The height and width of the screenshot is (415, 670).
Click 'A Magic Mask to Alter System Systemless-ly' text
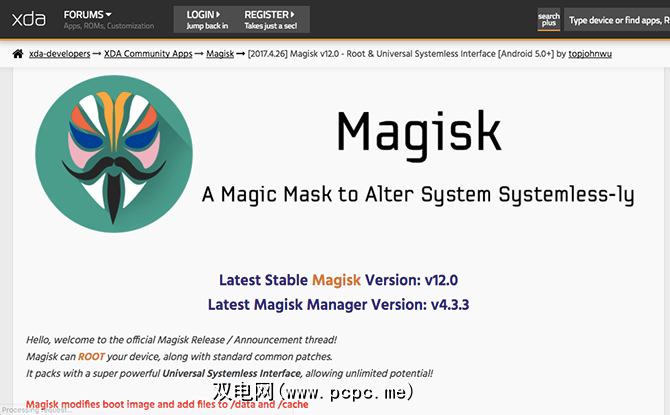[418, 194]
